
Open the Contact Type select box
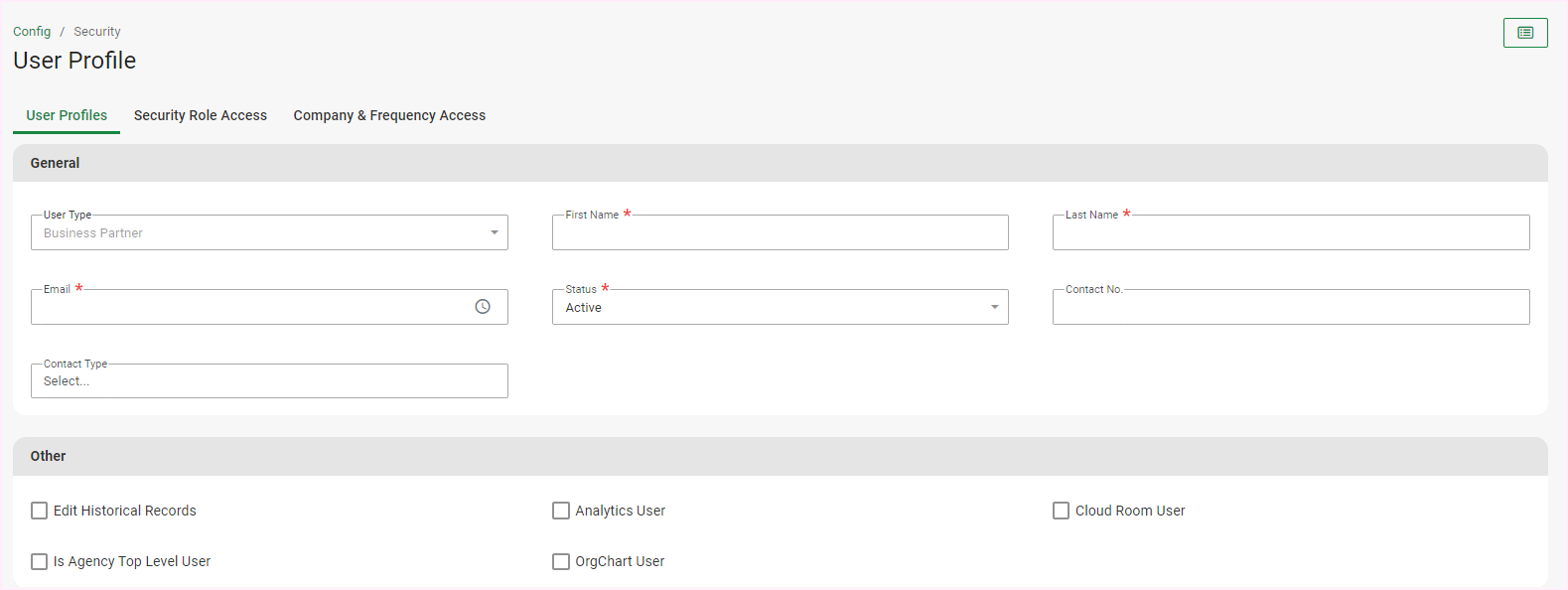(x=268, y=381)
